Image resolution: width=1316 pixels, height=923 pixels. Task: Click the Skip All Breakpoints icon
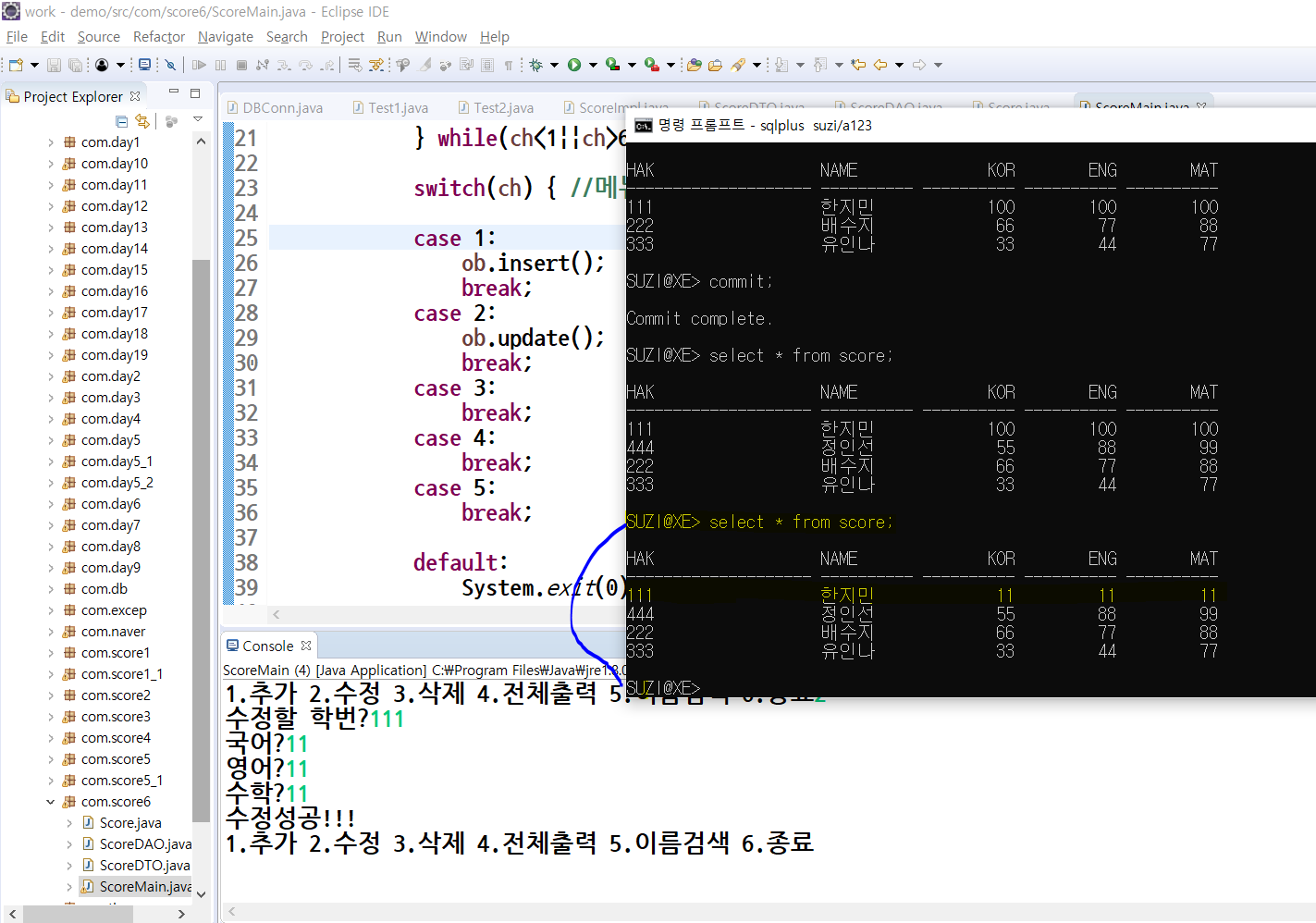click(170, 65)
